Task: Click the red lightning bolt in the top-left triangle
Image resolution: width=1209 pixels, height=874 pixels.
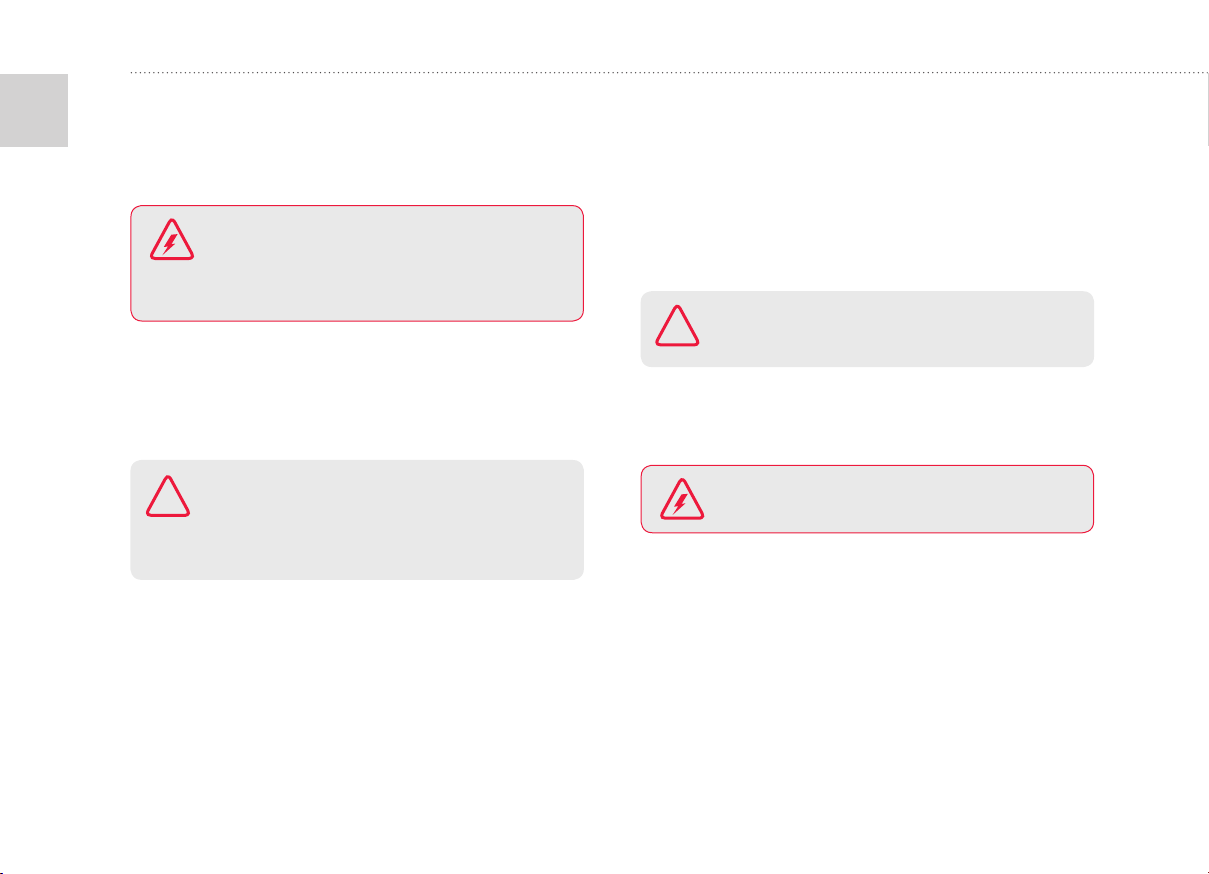Action: (x=172, y=243)
